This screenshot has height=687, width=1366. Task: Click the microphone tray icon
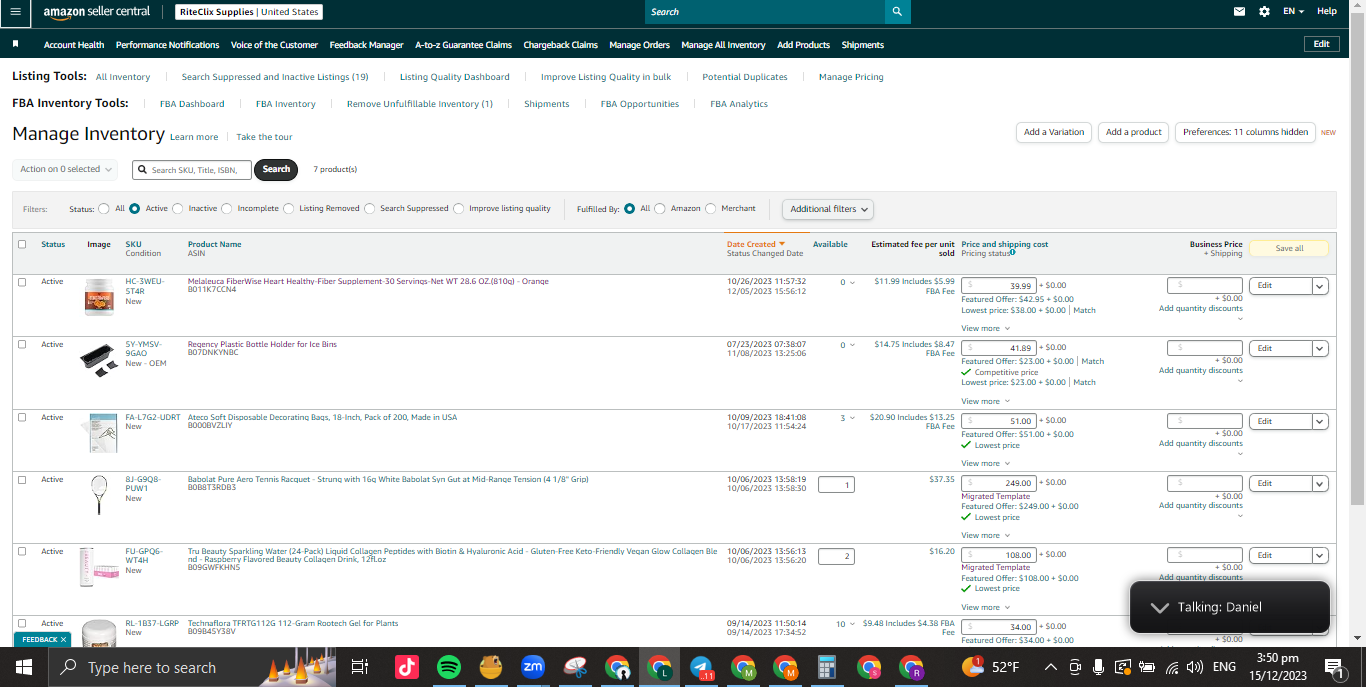[x=1098, y=667]
